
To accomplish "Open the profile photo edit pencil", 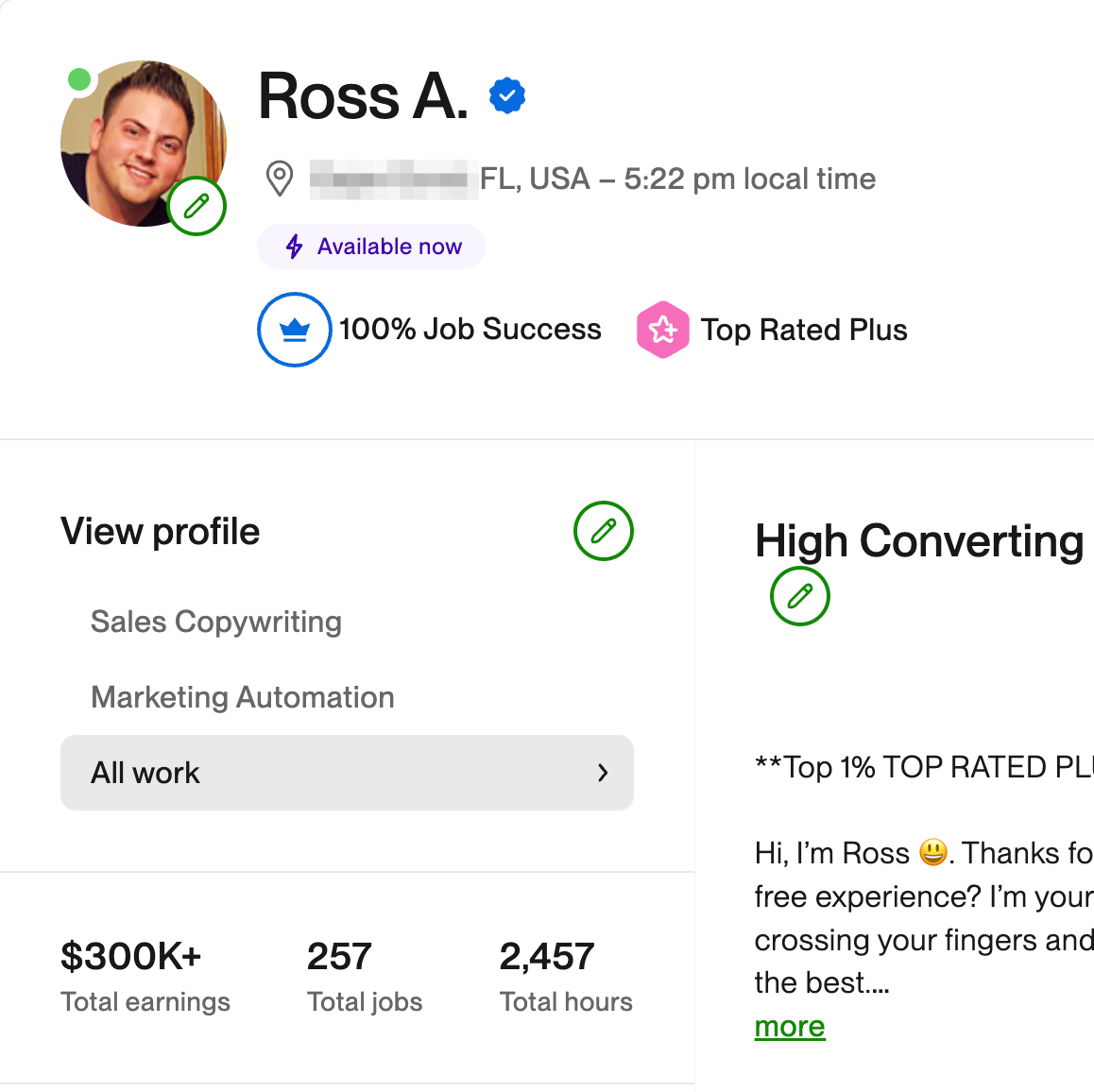I will tap(197, 206).
